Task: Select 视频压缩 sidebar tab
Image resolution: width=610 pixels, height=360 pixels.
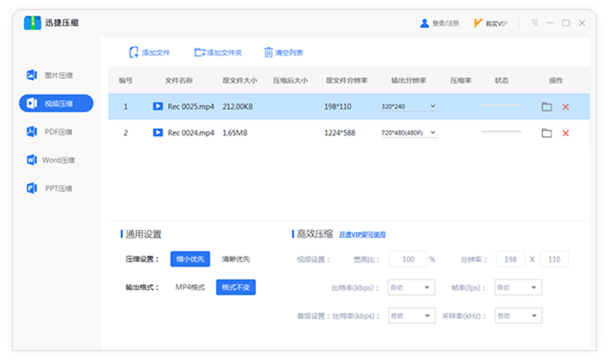Action: point(56,104)
